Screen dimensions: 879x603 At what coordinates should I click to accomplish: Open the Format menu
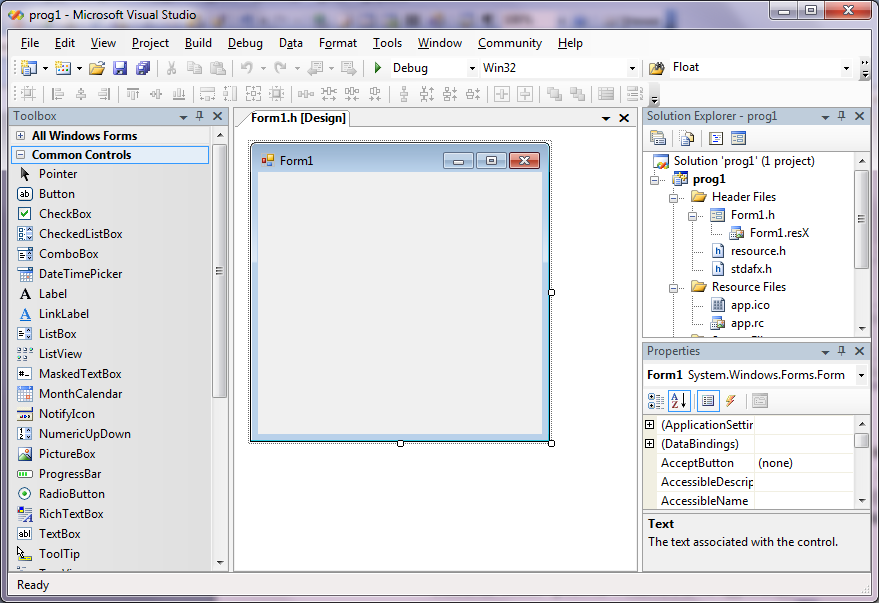[337, 43]
